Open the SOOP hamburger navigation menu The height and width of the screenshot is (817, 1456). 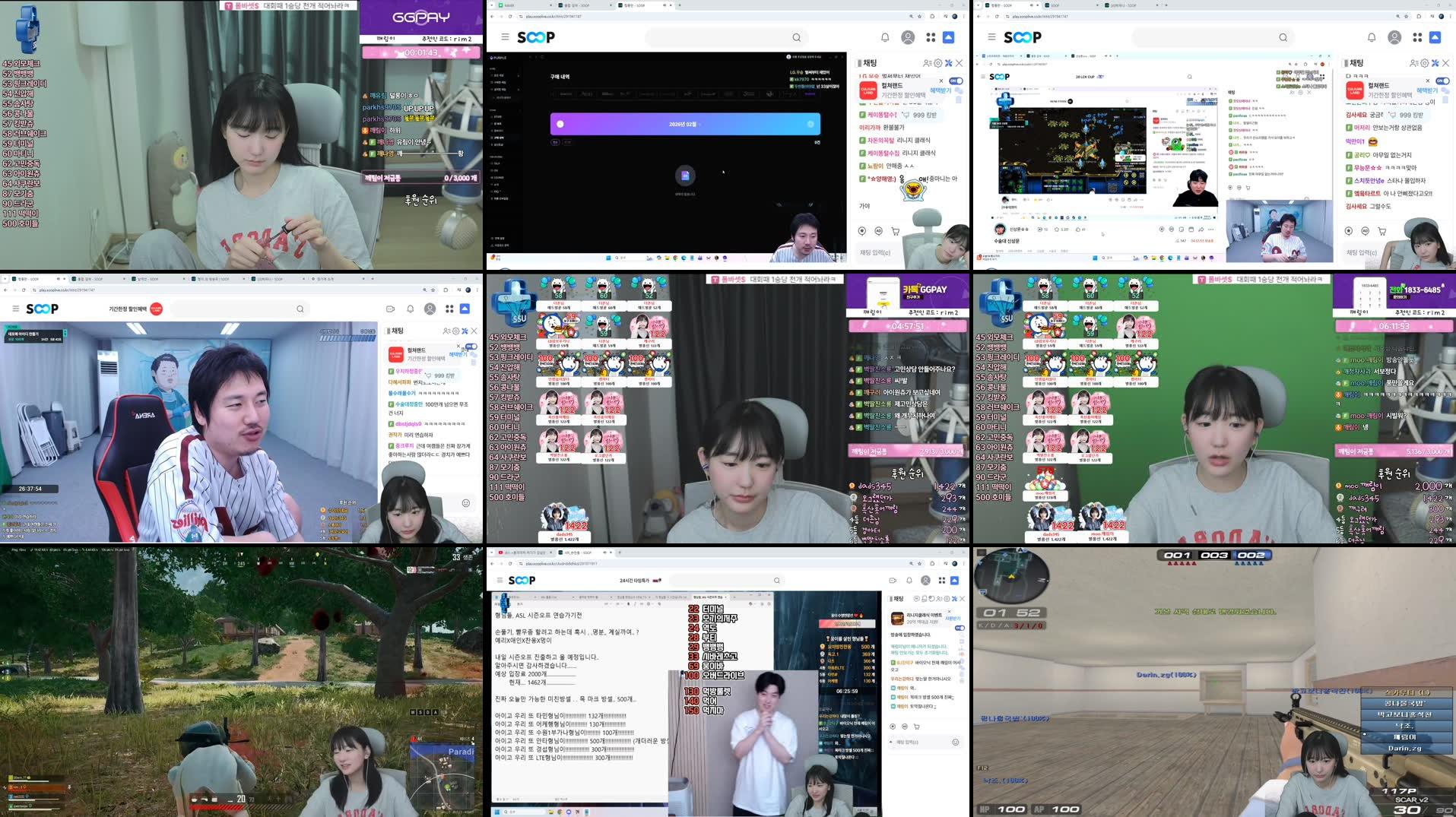pyautogui.click(x=505, y=36)
